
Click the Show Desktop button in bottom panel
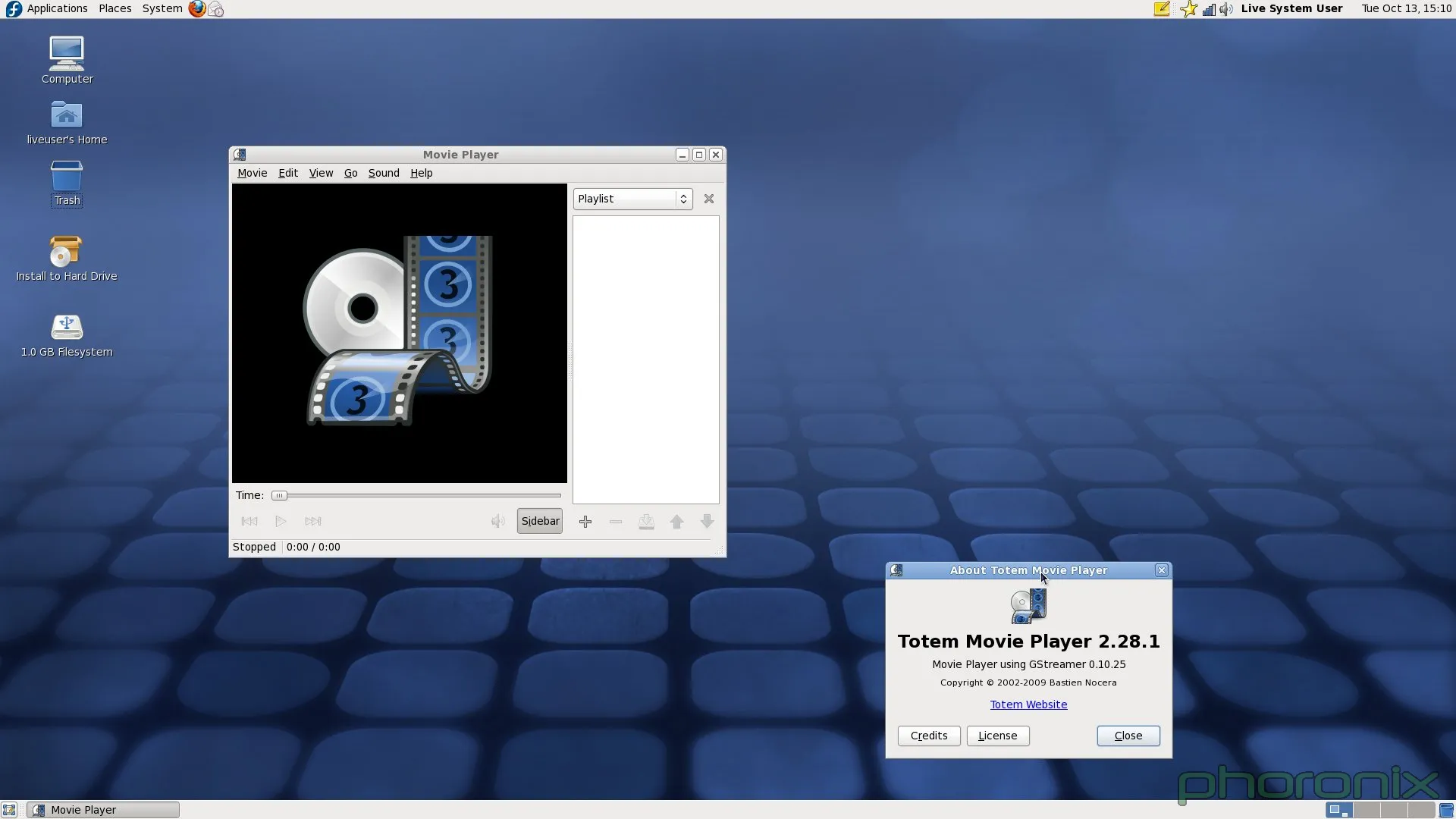click(x=9, y=810)
